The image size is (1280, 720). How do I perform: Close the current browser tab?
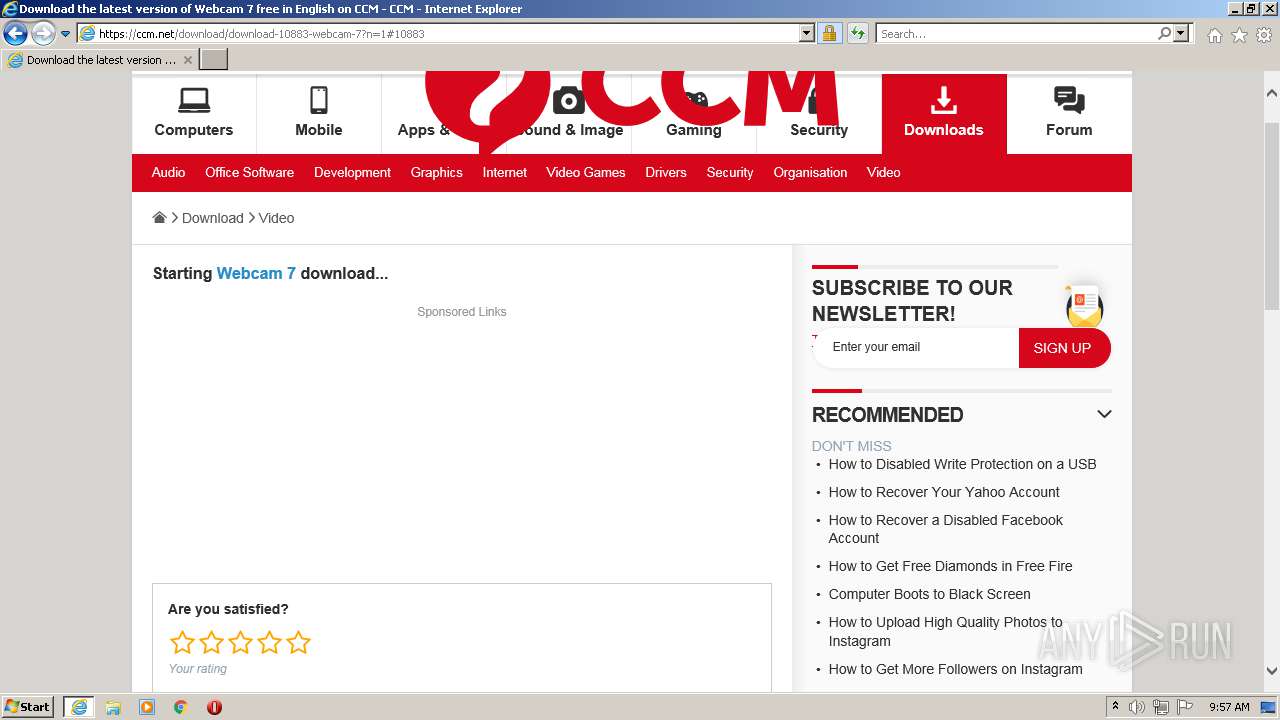187,60
